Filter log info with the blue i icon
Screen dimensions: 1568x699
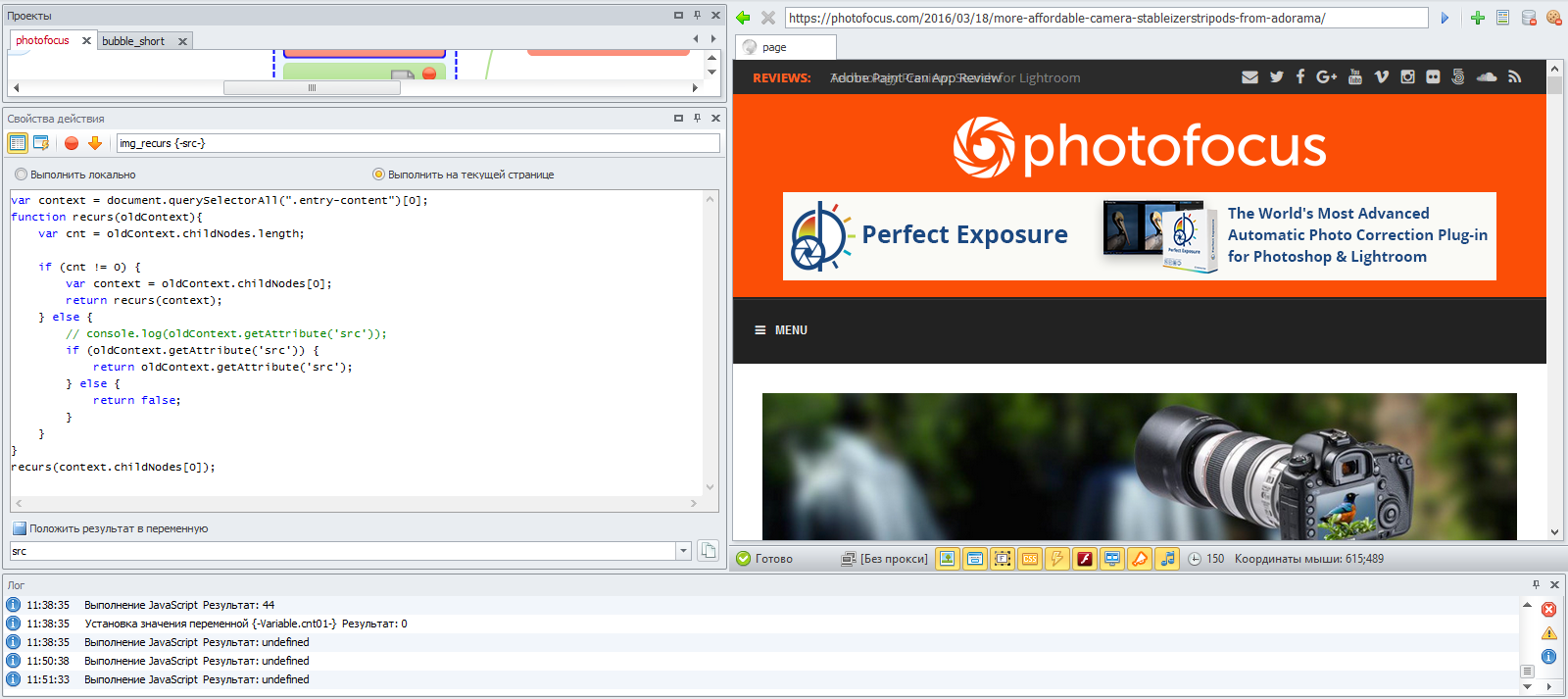1548,657
